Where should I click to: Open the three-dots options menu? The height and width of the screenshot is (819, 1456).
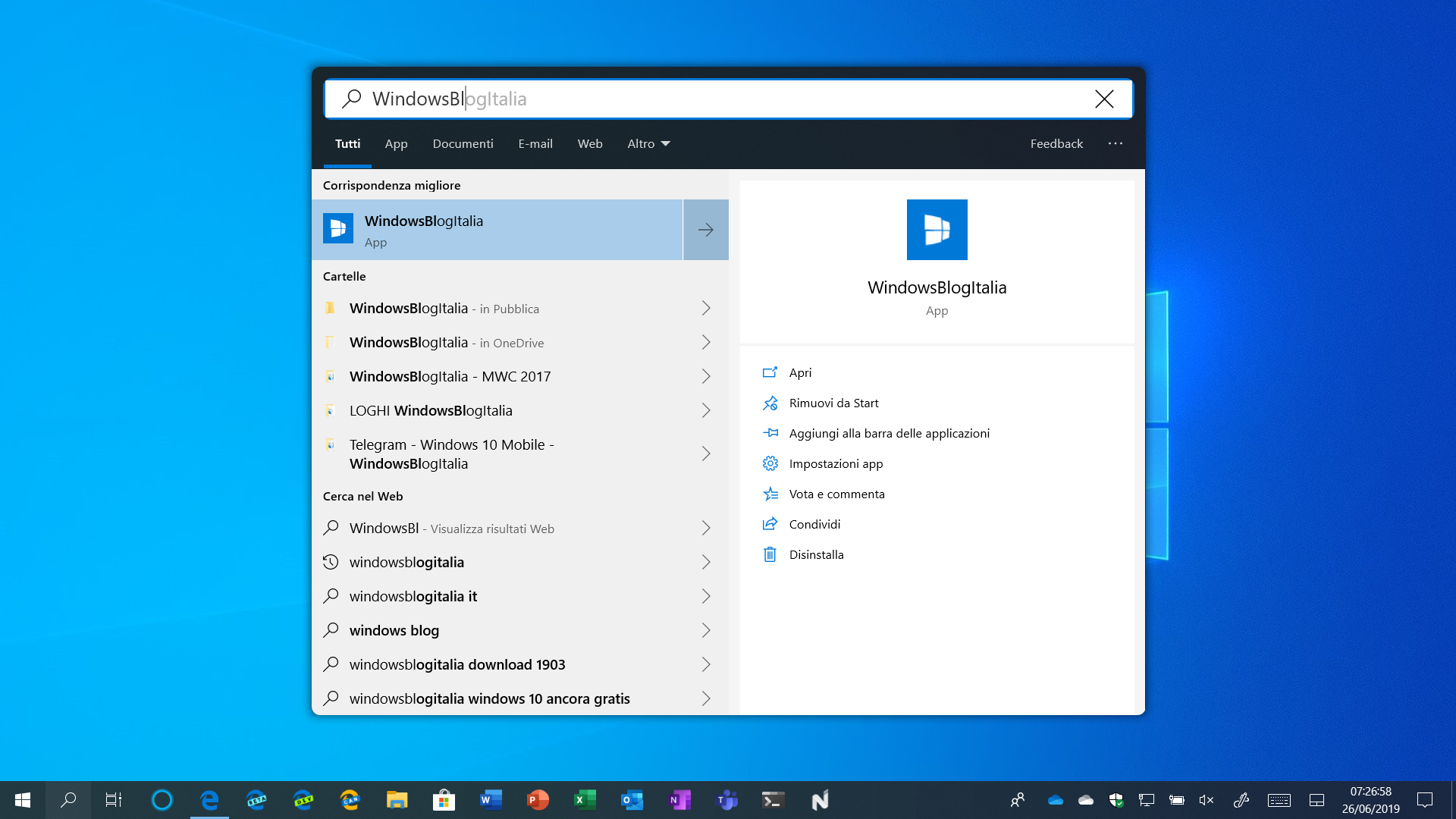(x=1115, y=143)
